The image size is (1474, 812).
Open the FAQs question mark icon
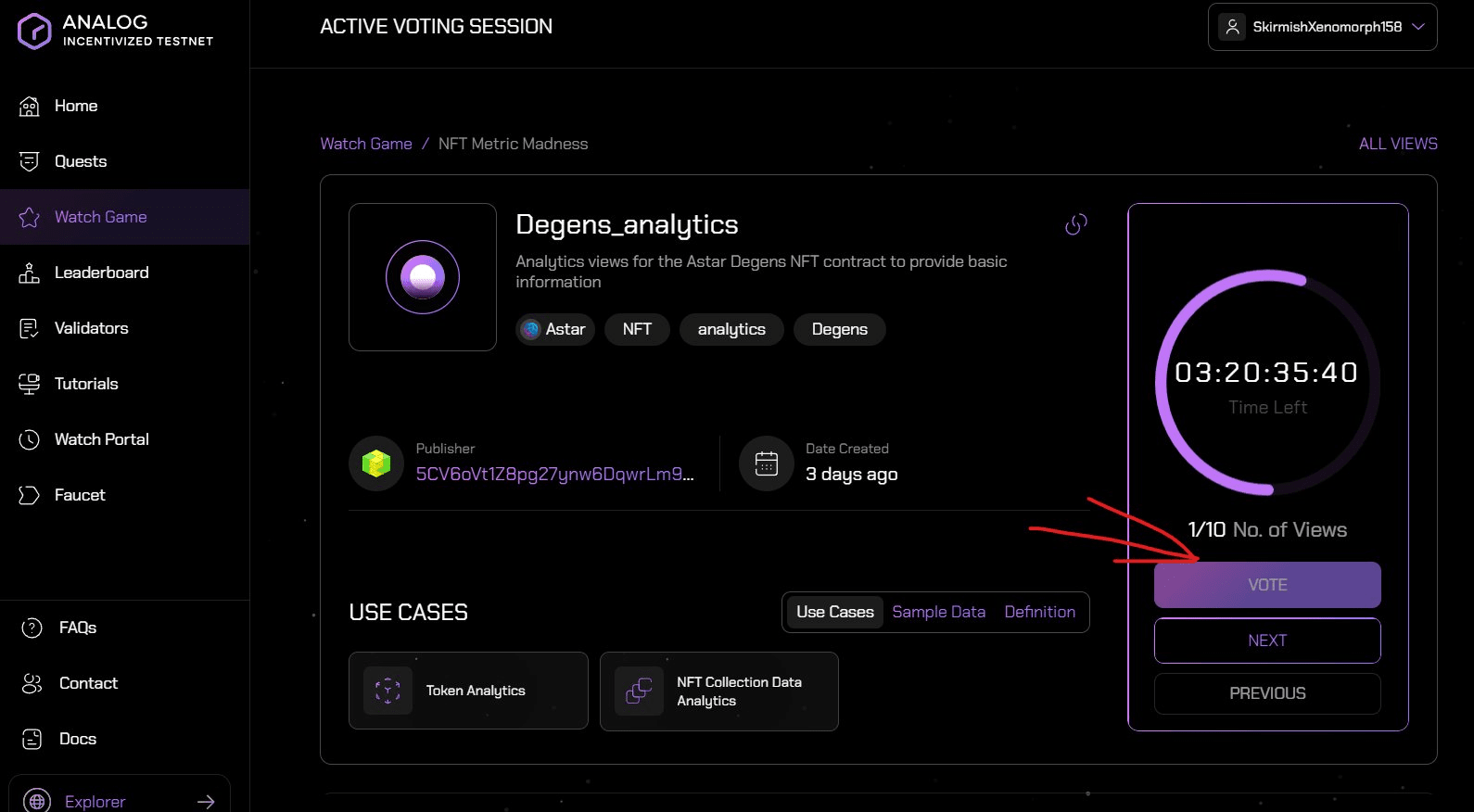pos(32,628)
